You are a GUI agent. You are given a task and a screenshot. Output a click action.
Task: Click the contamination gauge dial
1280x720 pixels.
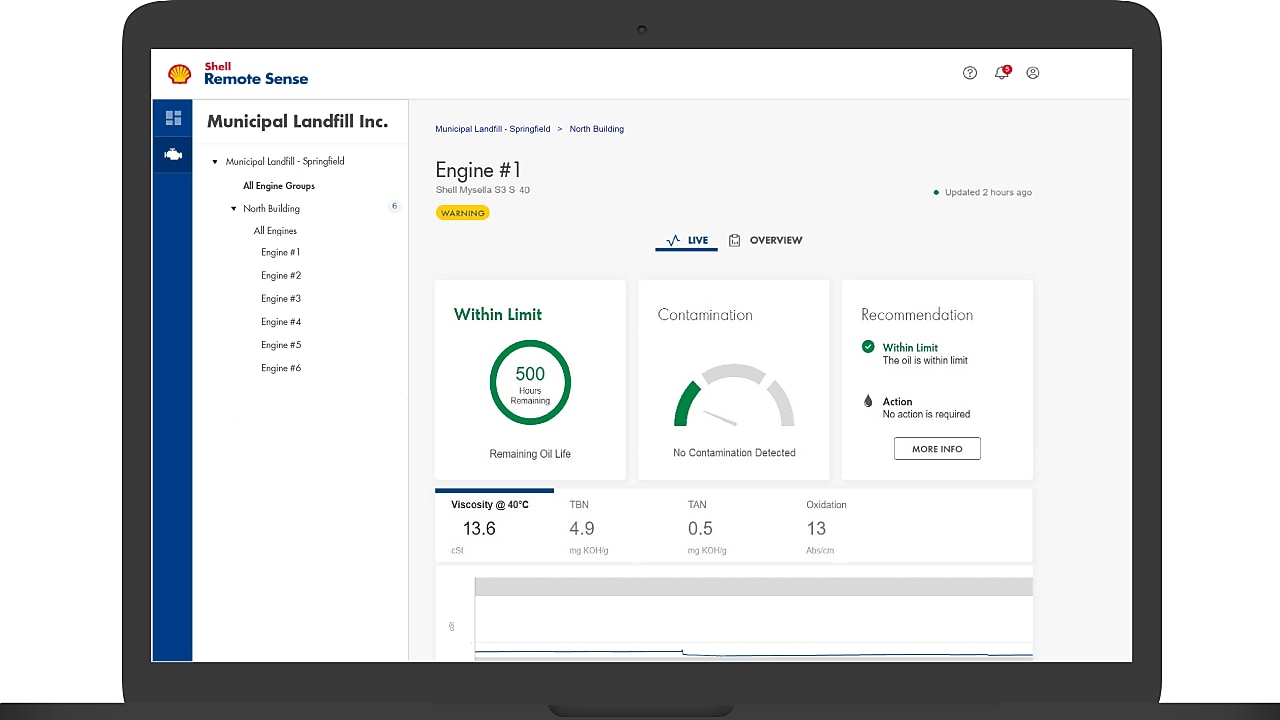coord(734,399)
